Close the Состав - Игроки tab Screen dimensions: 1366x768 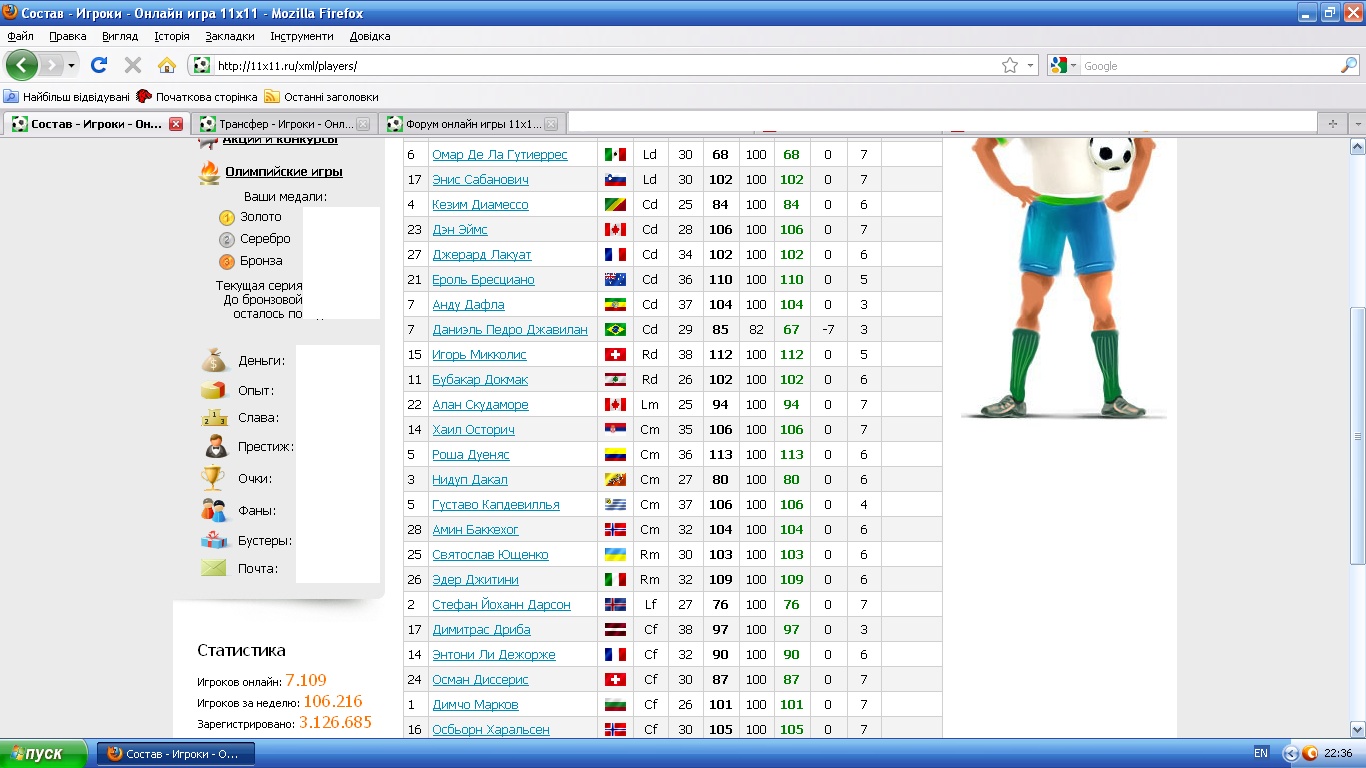click(x=176, y=124)
